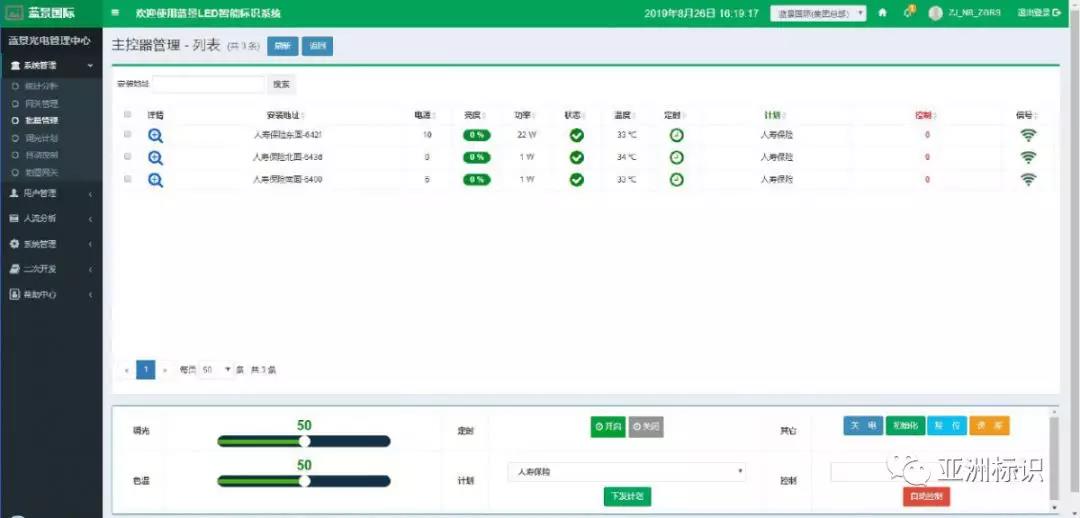The width and height of the screenshot is (1080, 518).
Task: Toggle the select-all checkbox in table header
Action: pyautogui.click(x=127, y=115)
